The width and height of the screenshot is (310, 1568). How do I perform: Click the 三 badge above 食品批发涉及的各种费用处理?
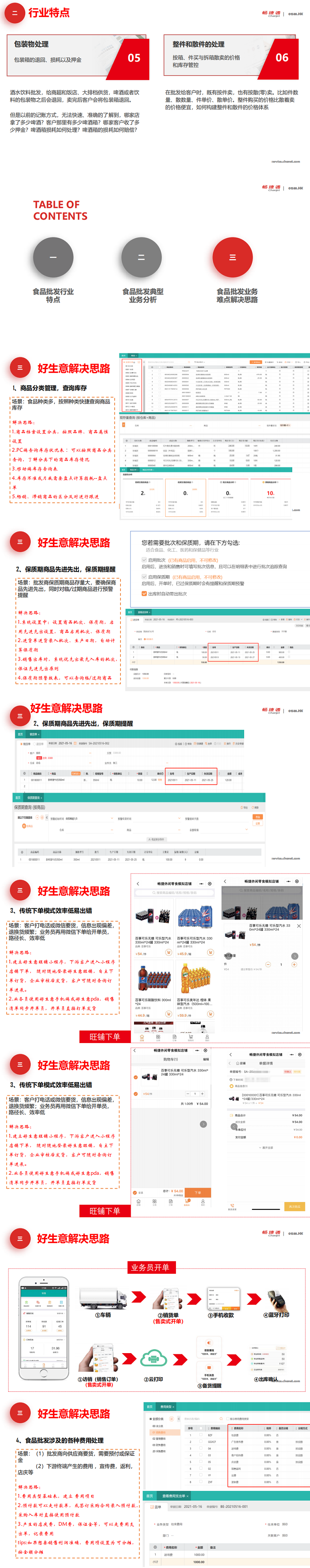point(20,1414)
